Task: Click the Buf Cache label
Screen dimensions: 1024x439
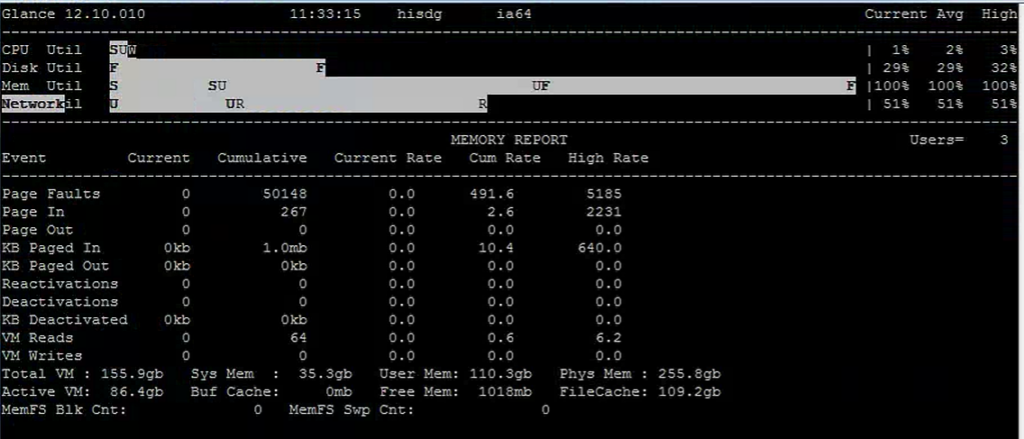Action: 235,392
